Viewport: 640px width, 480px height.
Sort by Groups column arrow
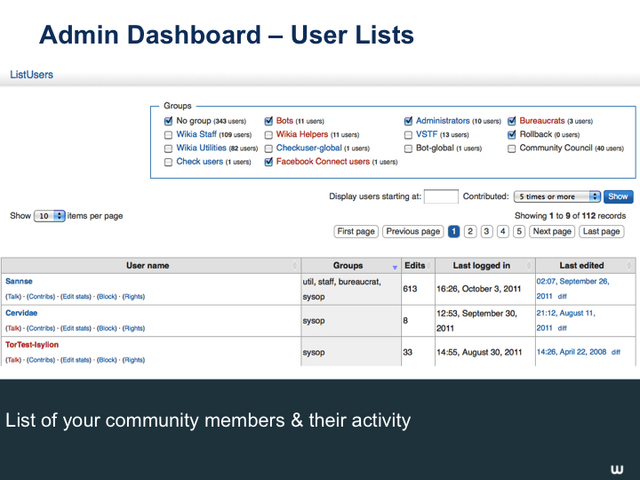[x=395, y=267]
